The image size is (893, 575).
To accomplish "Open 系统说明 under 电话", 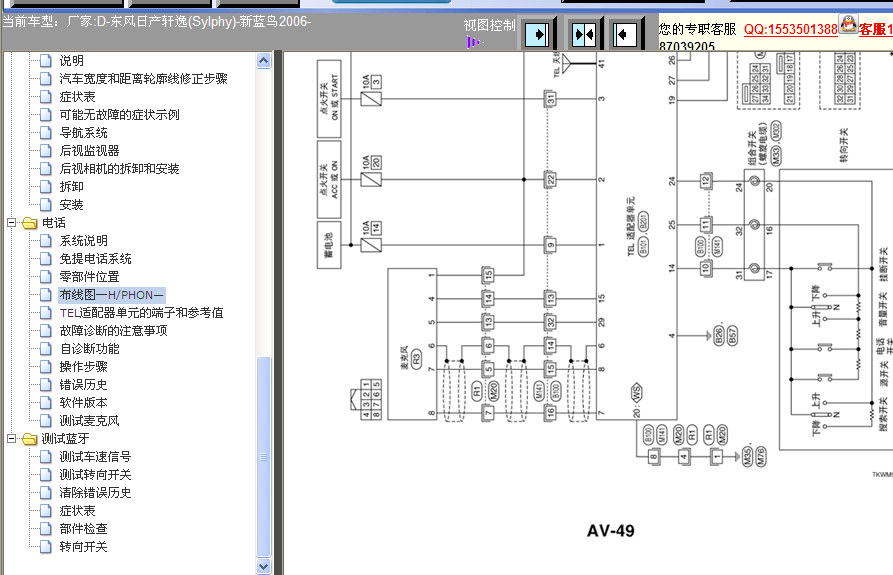I will [84, 241].
